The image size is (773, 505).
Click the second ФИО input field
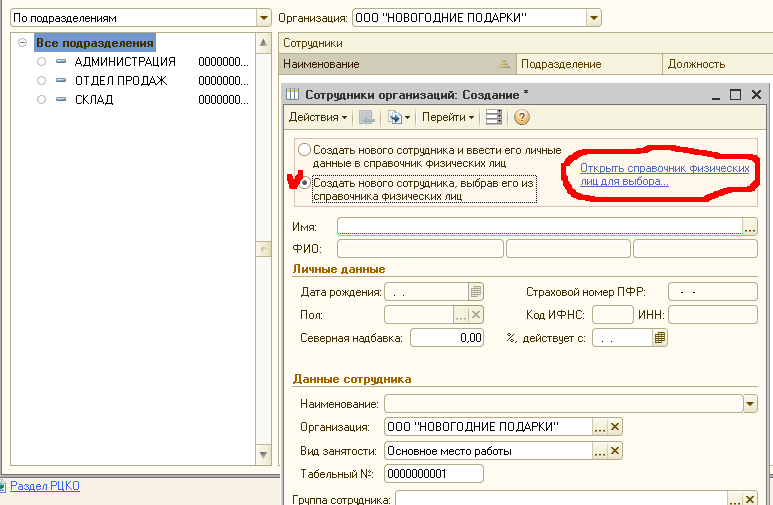568,249
